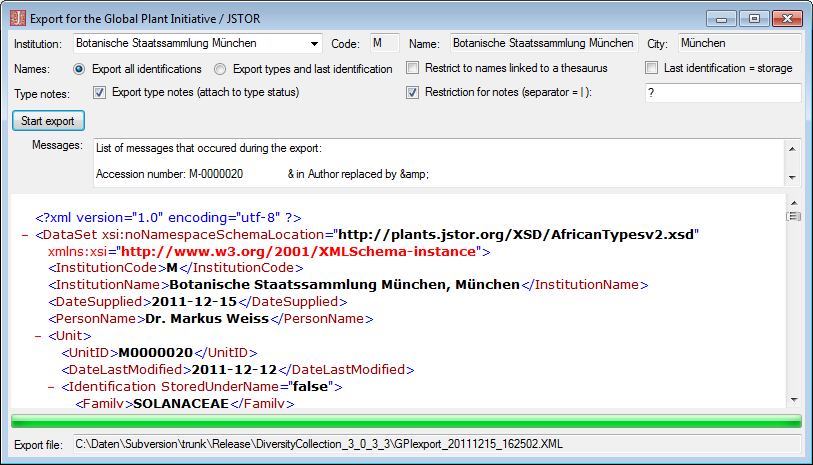Click the up arrow of the XML view scrollbar
Viewport: 813px width, 465px height.
(x=794, y=203)
